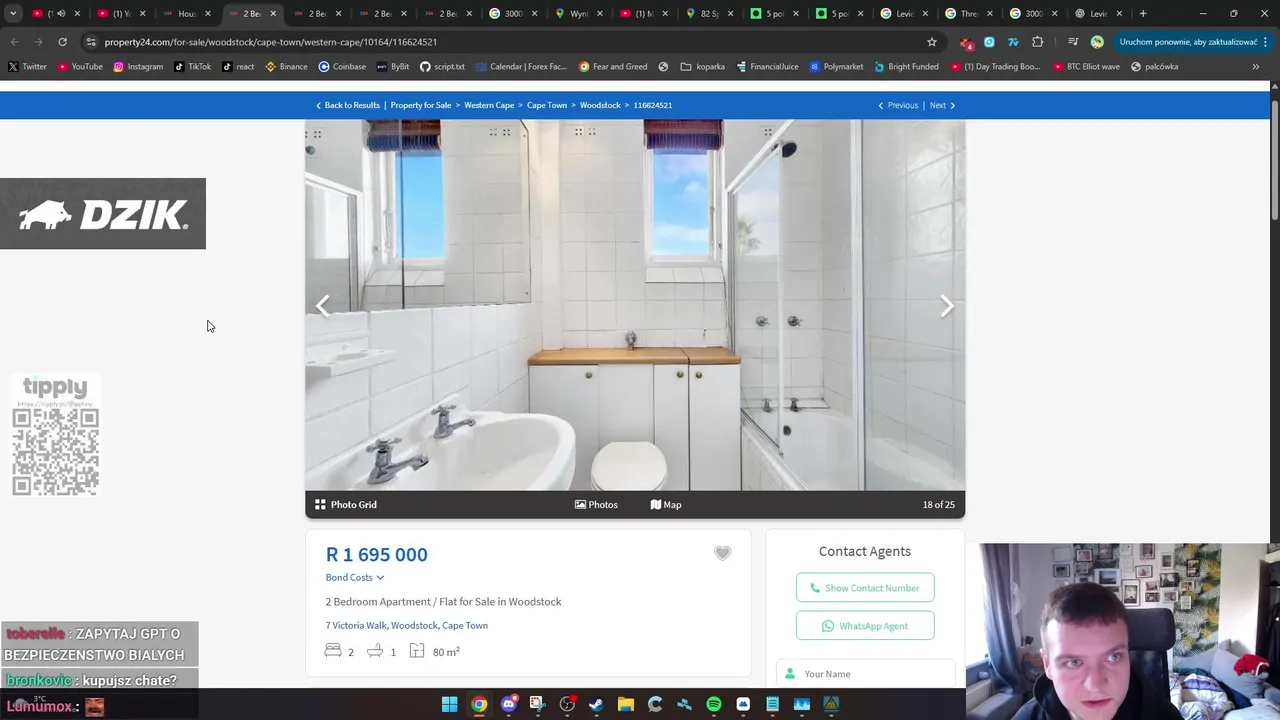The height and width of the screenshot is (720, 1280).
Task: Save listing with the heart icon
Action: [722, 553]
